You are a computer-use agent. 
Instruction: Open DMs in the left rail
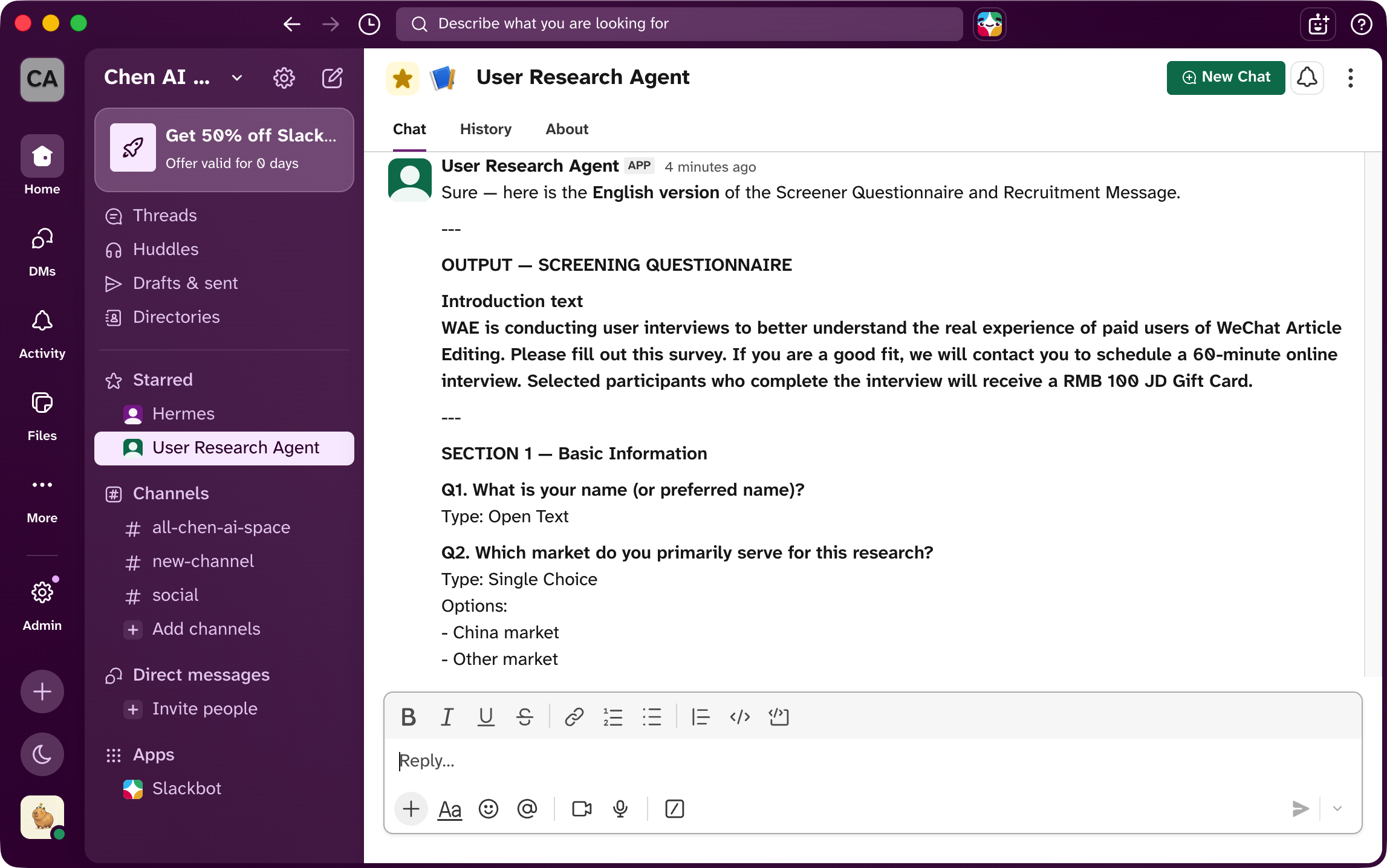point(42,251)
